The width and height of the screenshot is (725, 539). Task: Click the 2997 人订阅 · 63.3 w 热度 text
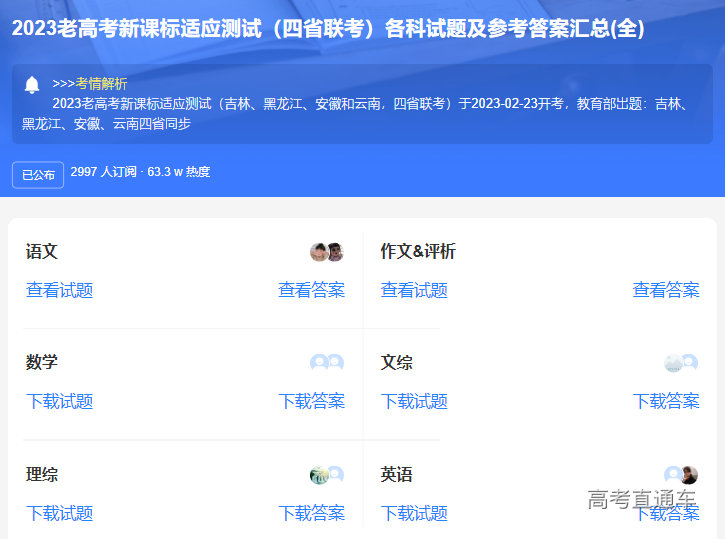tap(140, 172)
